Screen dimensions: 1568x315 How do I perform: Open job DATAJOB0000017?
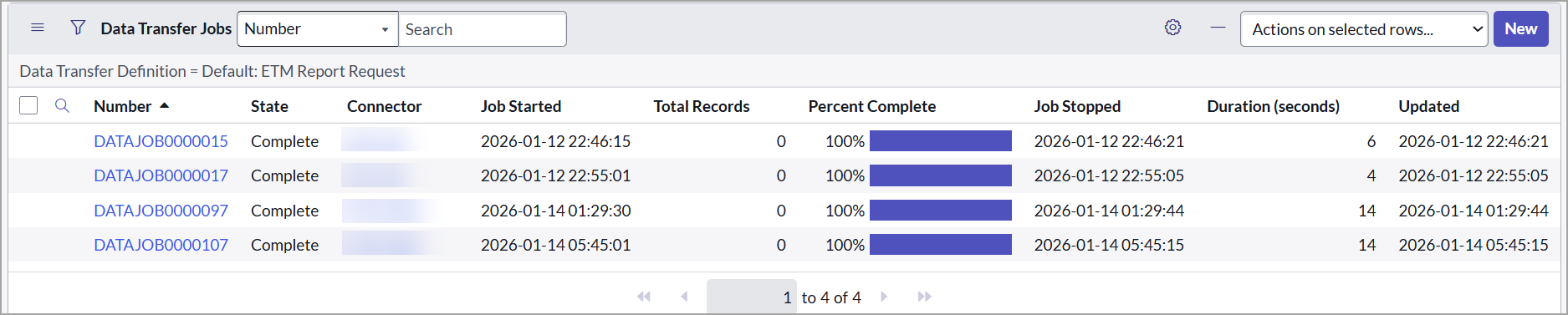coord(161,175)
